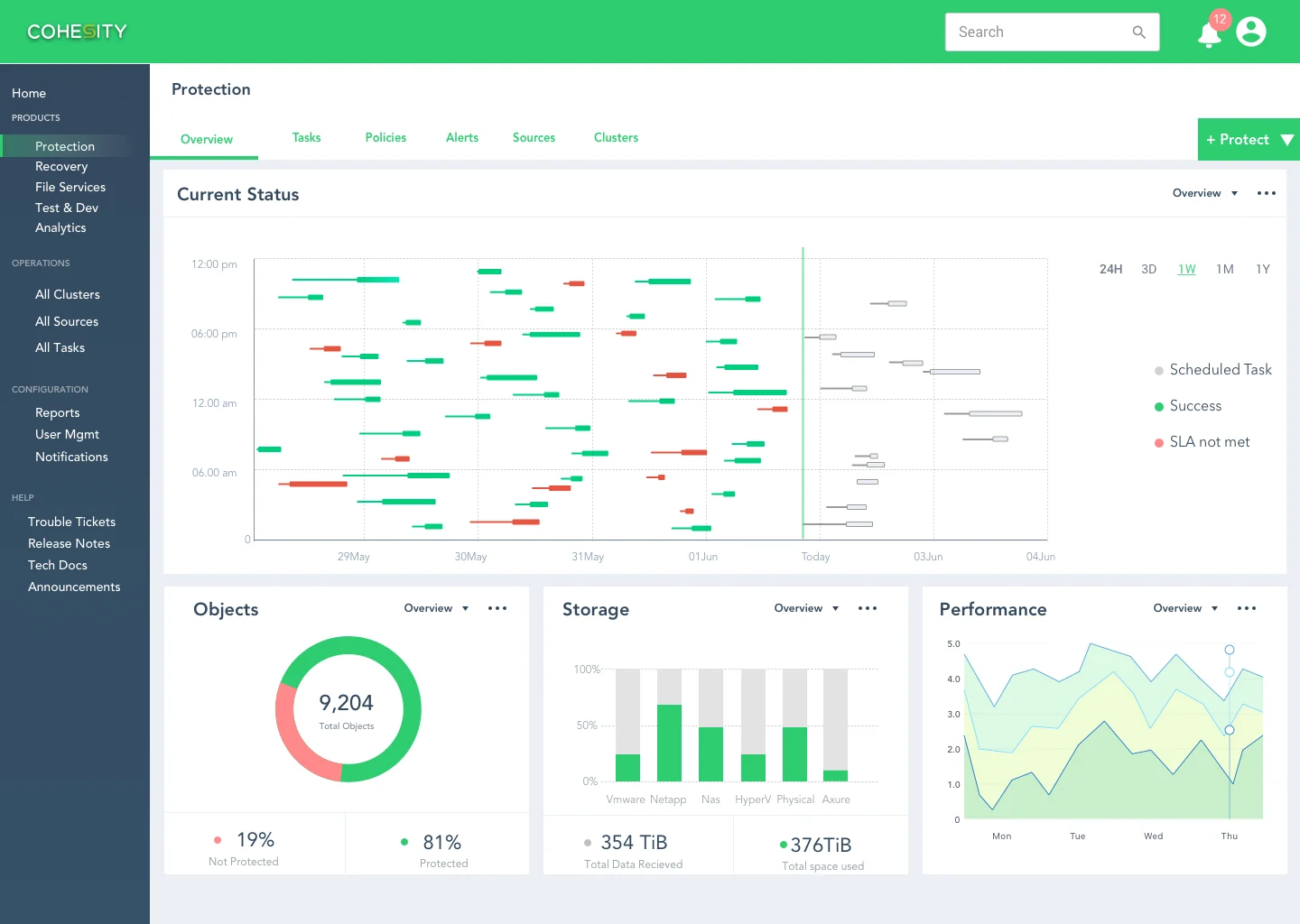Click the Success legend color dot

pyautogui.click(x=1159, y=407)
